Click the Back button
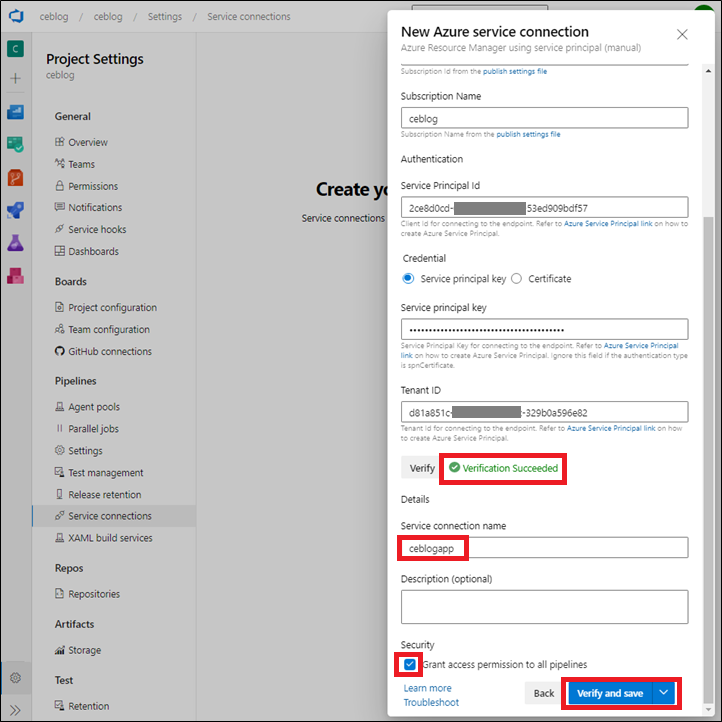This screenshot has width=722, height=722. [x=544, y=693]
